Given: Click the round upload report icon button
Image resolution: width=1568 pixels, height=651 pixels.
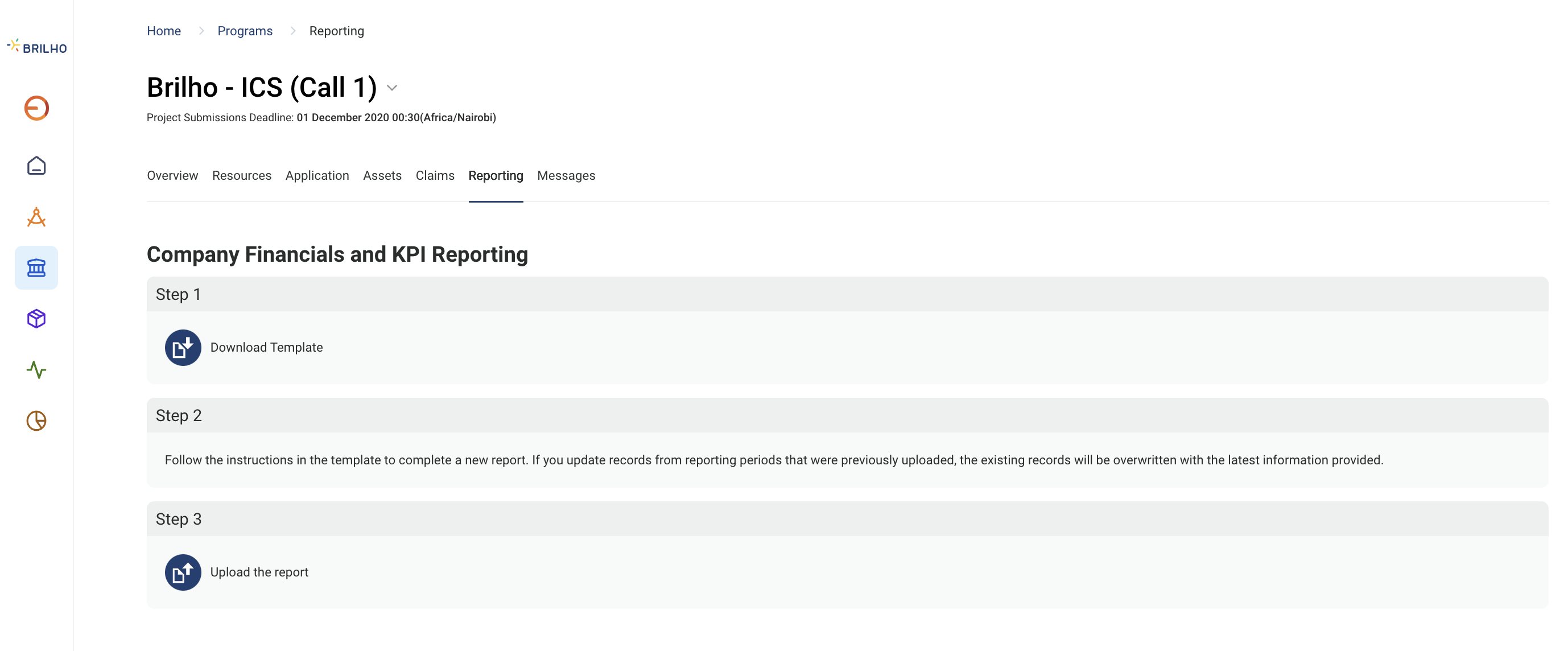Looking at the screenshot, I should [183, 572].
